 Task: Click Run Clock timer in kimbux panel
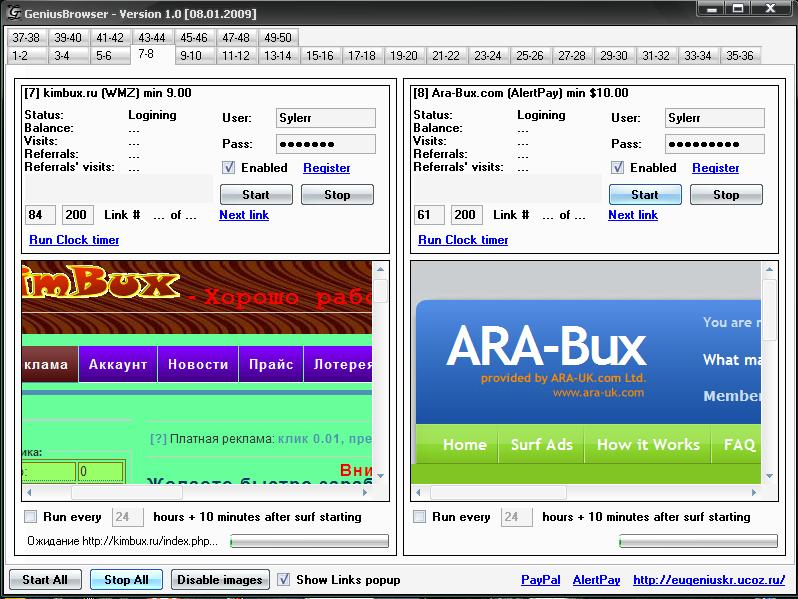[74, 240]
